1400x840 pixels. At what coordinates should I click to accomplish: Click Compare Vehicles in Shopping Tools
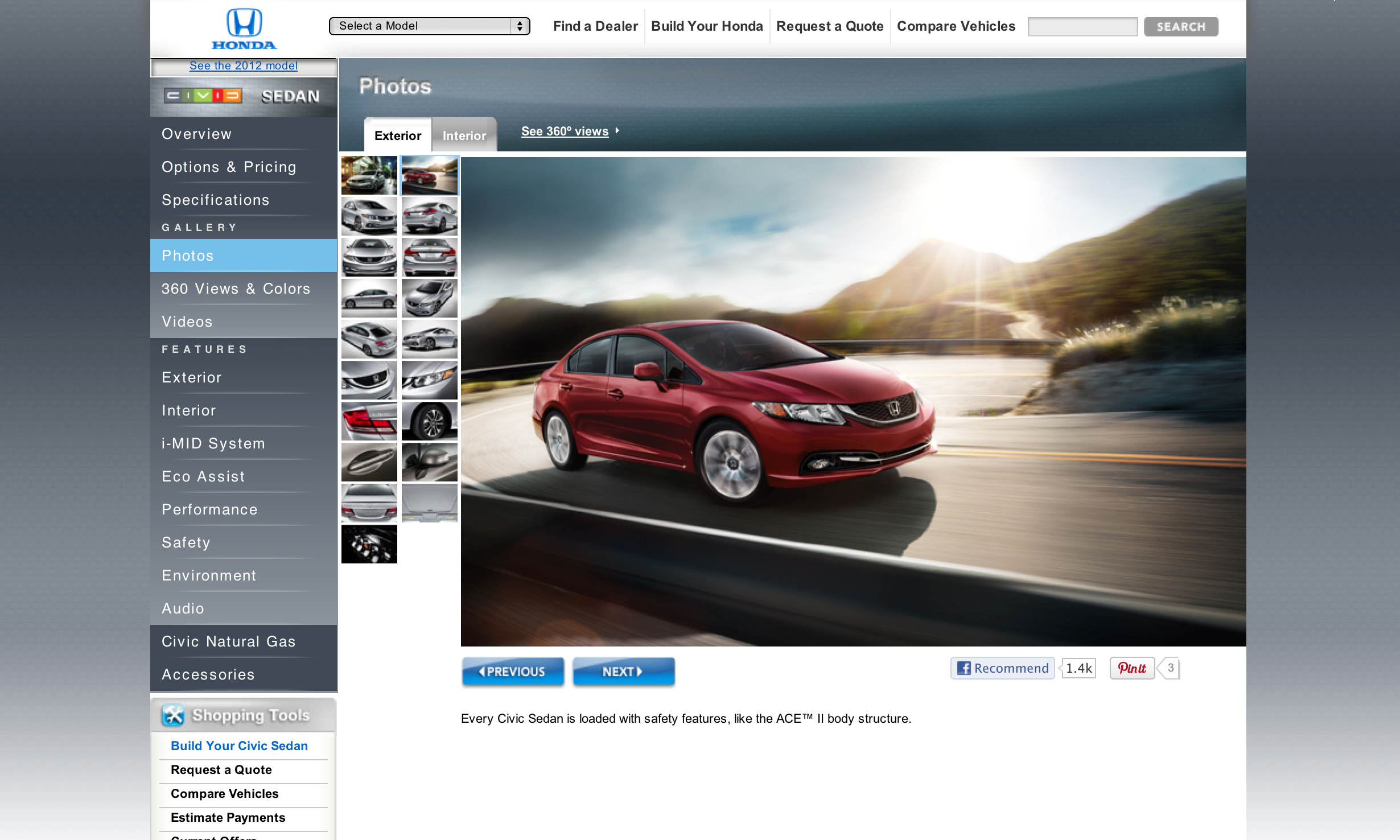[x=225, y=794]
